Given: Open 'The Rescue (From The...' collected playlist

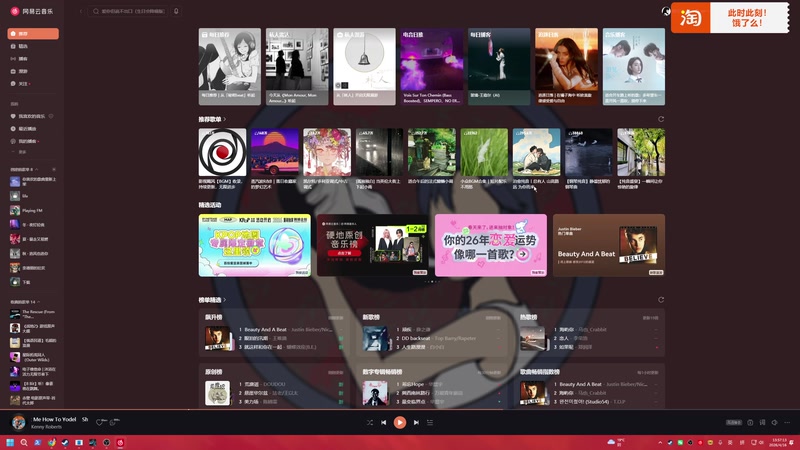Looking at the screenshot, I should tap(33, 314).
